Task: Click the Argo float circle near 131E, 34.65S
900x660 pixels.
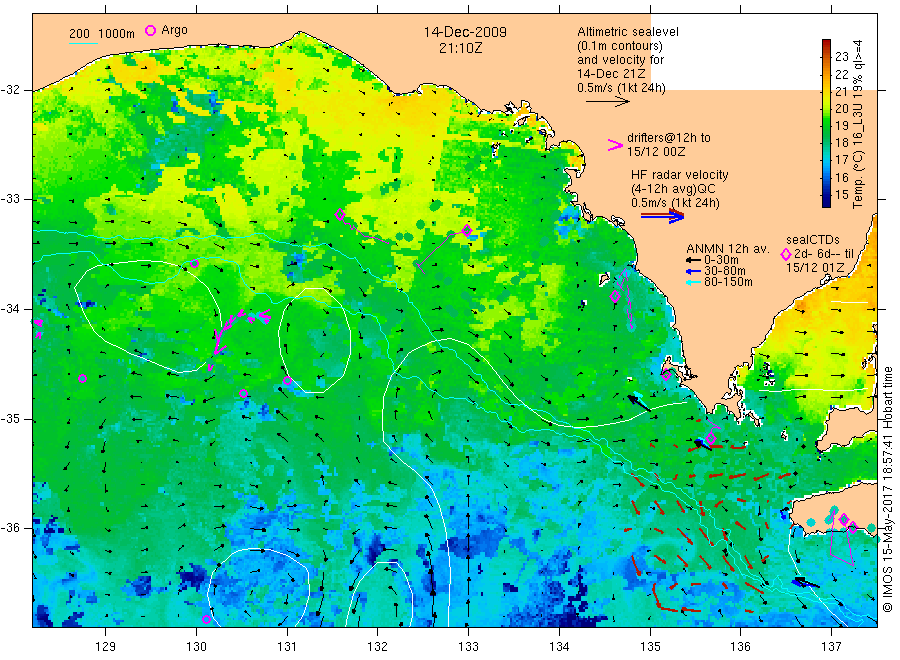Action: pos(288,381)
